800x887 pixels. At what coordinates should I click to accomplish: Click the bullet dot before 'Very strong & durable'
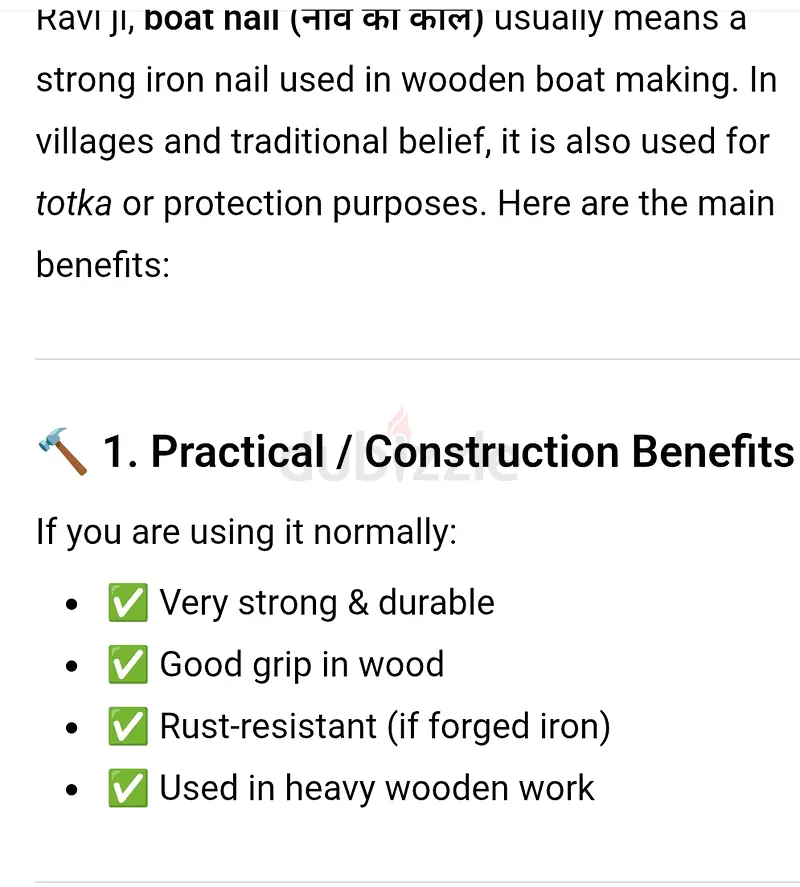pos(71,605)
